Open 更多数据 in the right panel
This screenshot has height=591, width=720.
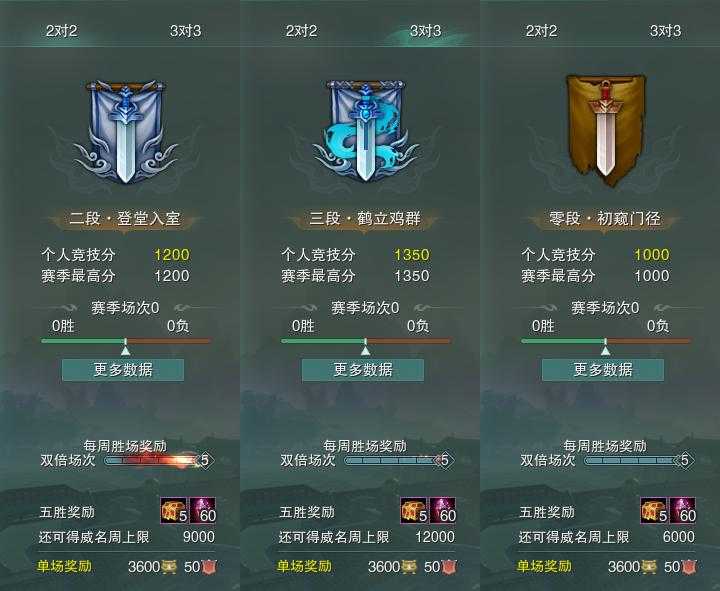(x=603, y=370)
